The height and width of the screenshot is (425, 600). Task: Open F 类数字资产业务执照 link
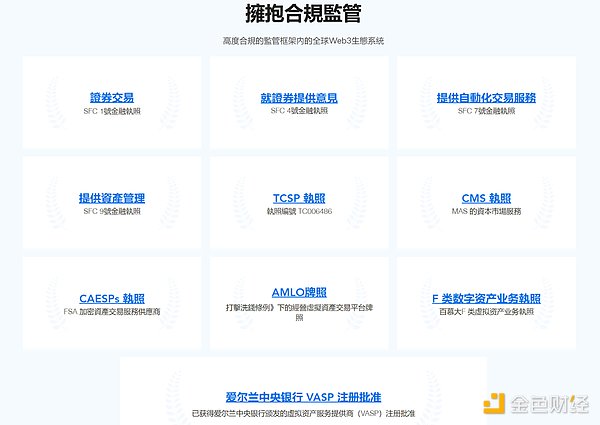click(x=486, y=298)
